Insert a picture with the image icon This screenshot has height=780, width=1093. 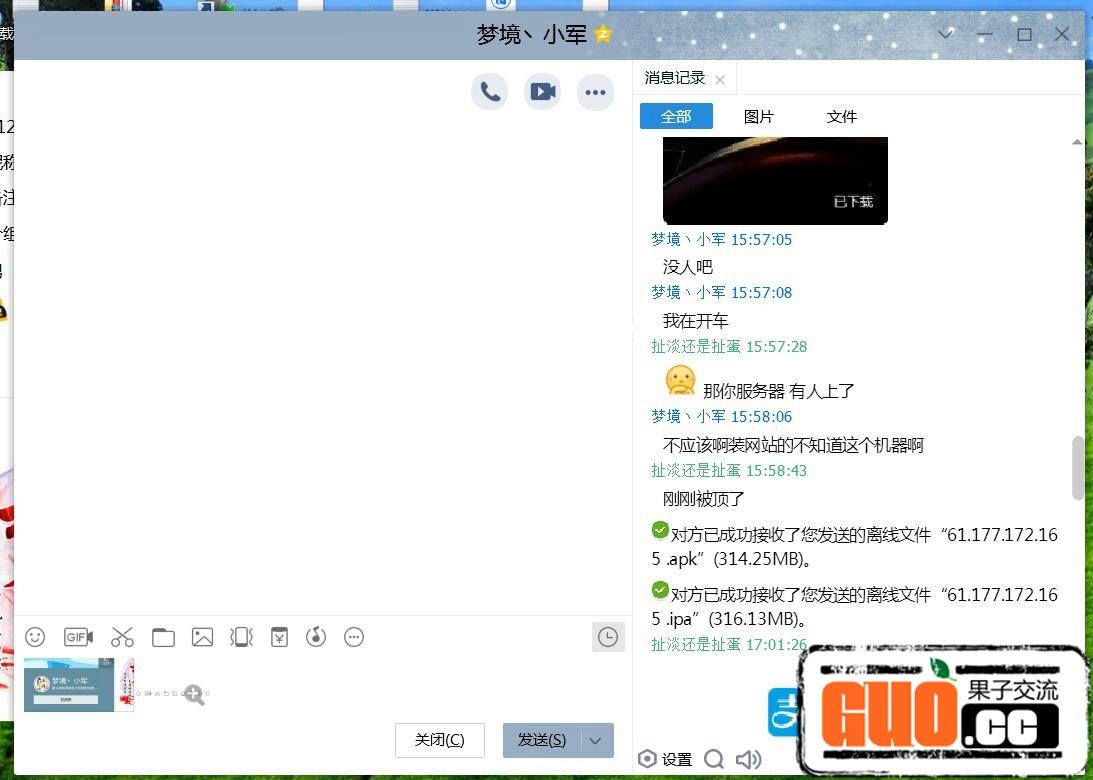[203, 637]
